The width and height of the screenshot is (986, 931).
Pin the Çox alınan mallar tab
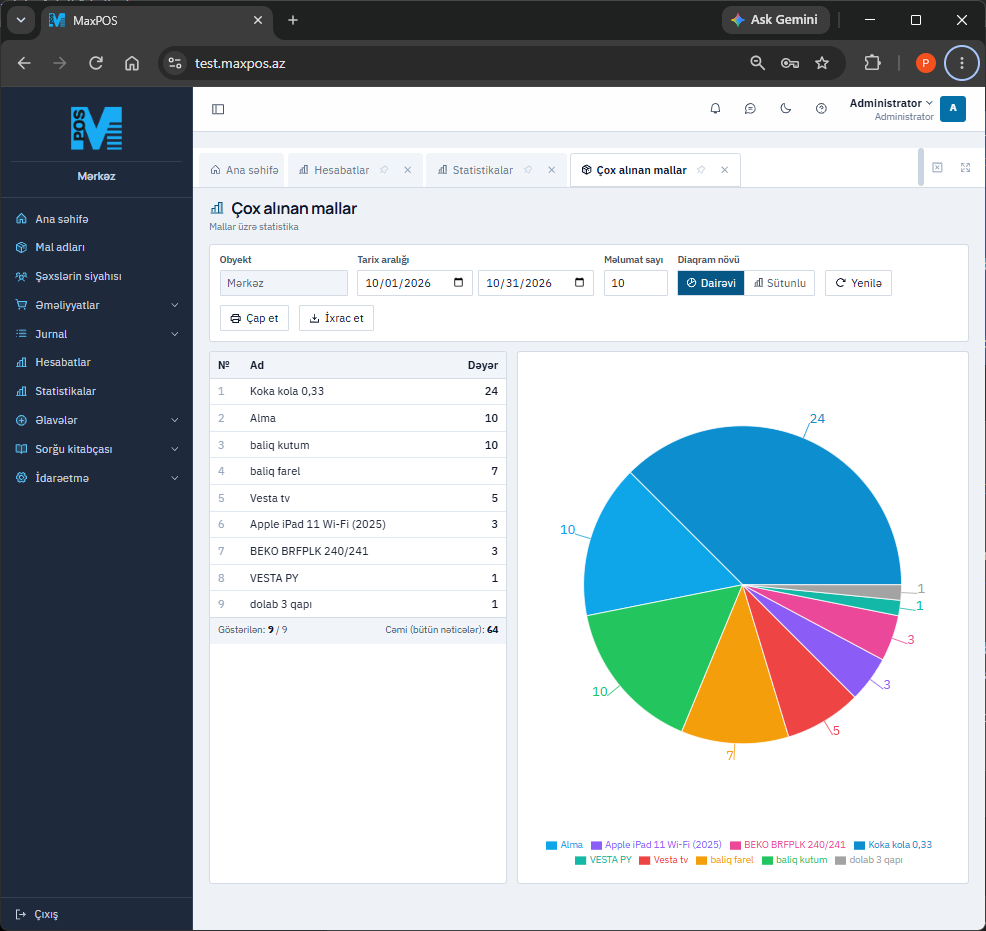click(701, 170)
